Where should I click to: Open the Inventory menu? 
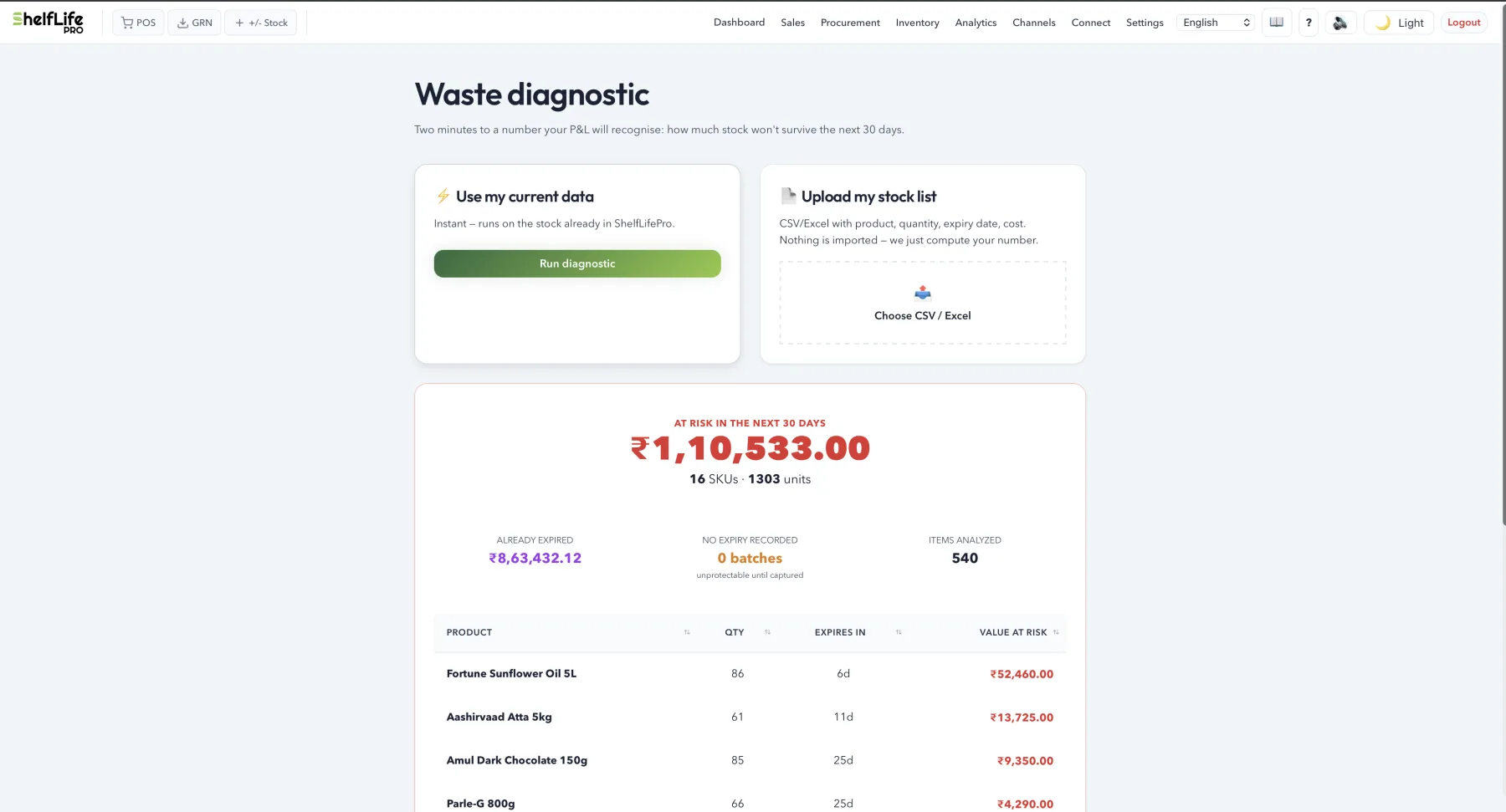917,23
